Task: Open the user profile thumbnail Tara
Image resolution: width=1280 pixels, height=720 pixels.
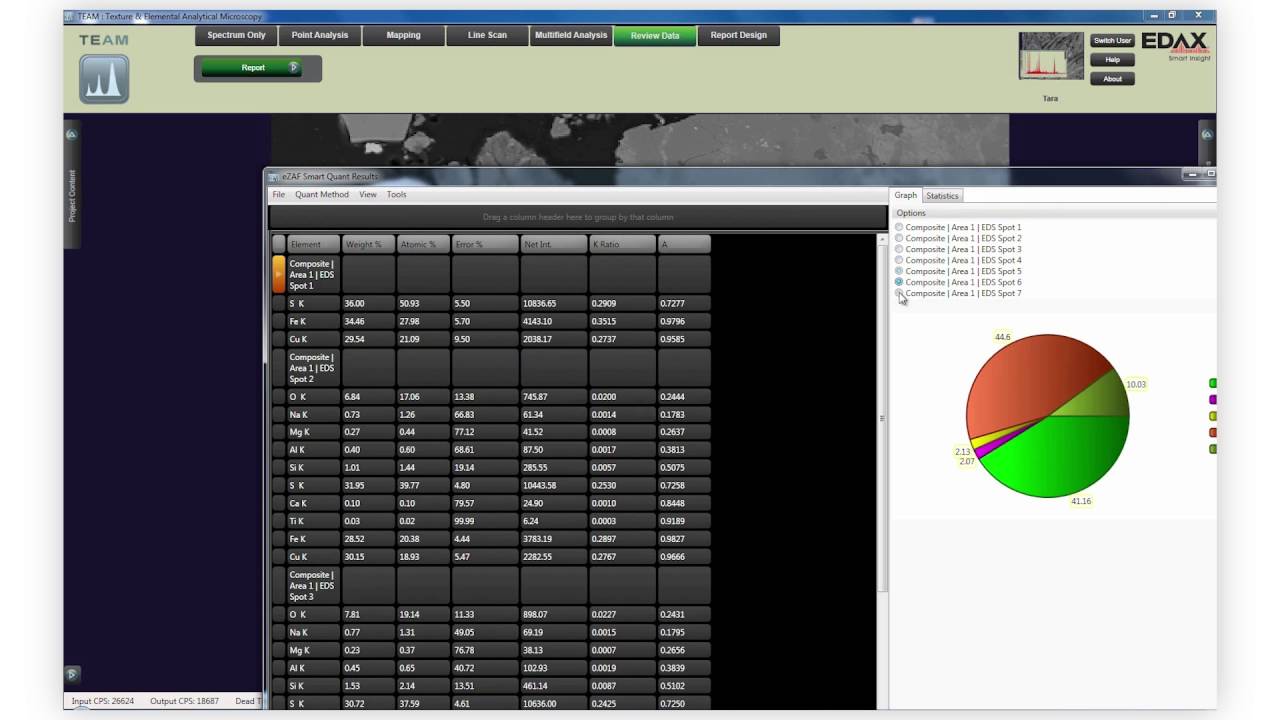Action: pyautogui.click(x=1051, y=56)
